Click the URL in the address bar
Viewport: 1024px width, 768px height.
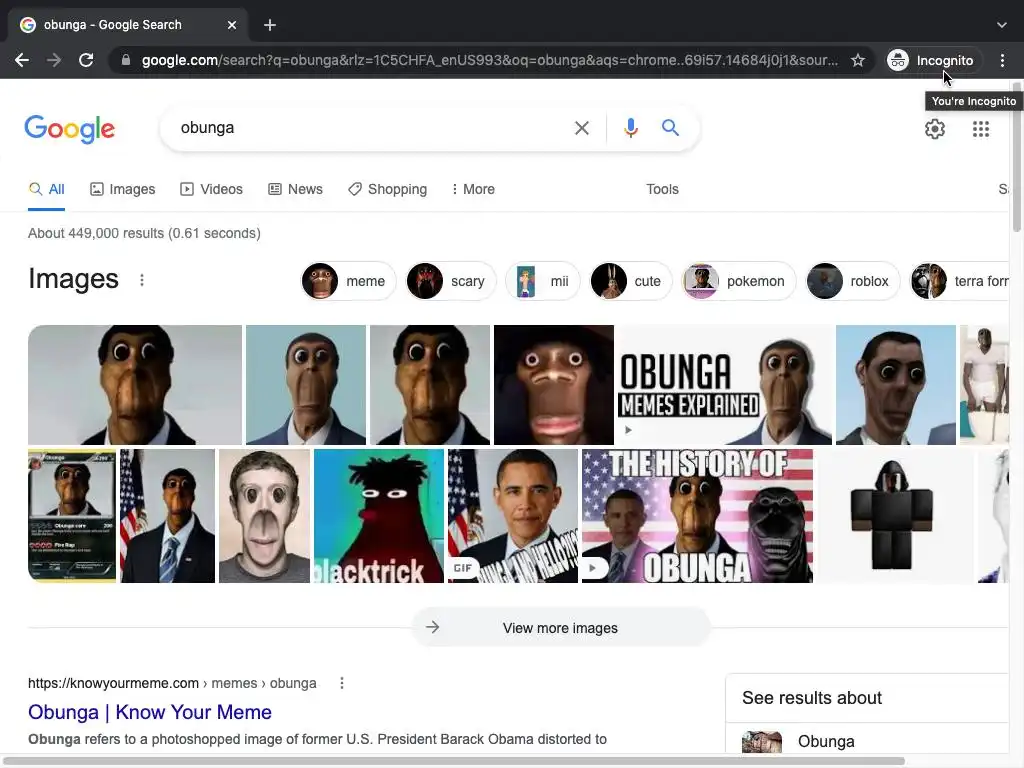490,60
